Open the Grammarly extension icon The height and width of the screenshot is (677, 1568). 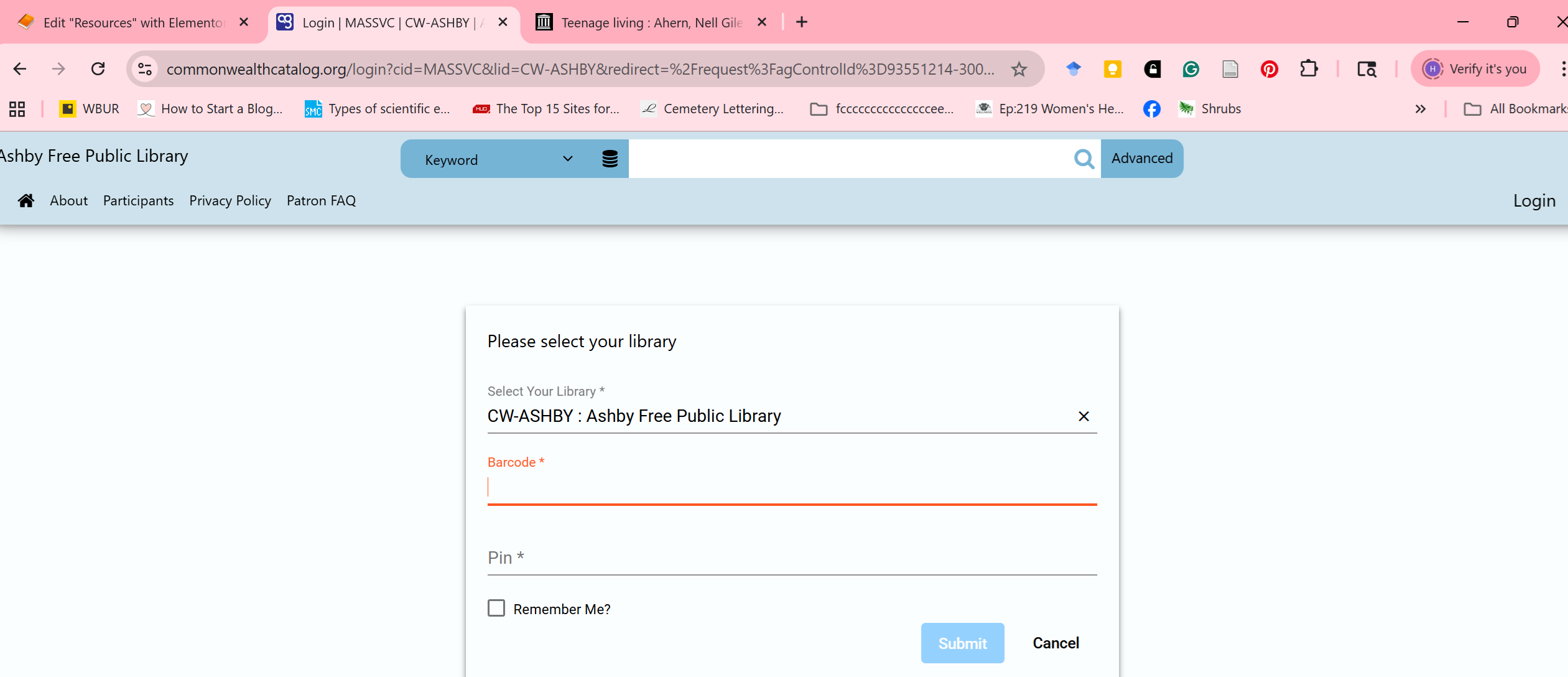tap(1190, 69)
